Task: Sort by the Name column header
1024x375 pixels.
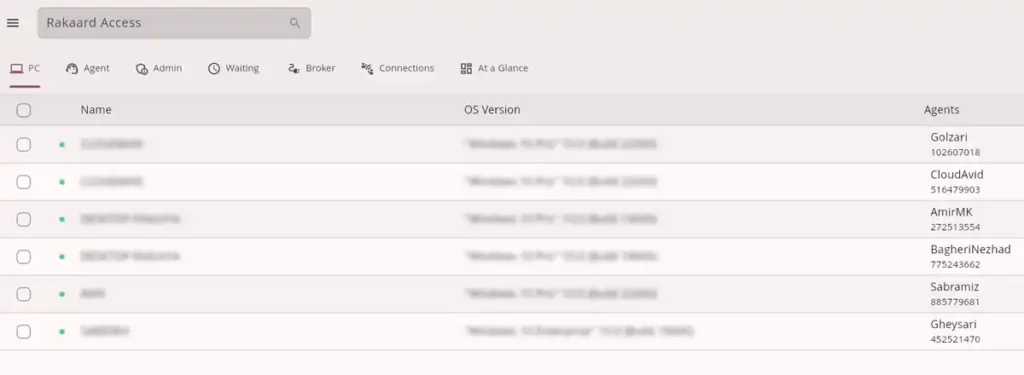Action: pos(96,110)
